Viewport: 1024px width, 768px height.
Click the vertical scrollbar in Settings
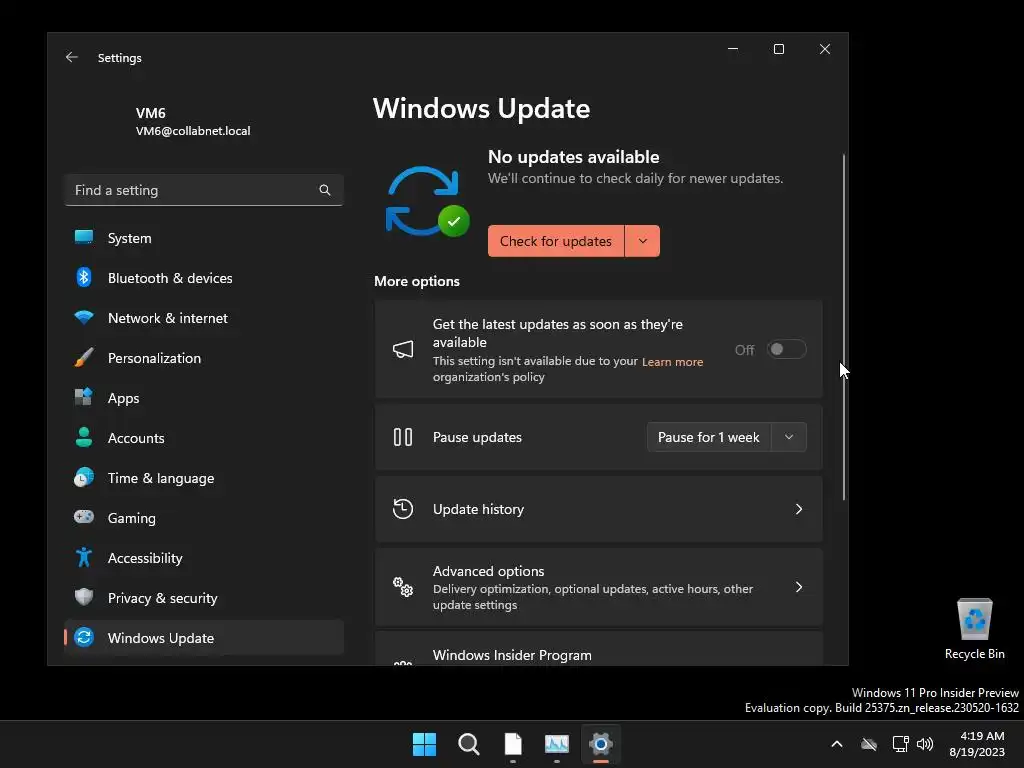(x=844, y=327)
